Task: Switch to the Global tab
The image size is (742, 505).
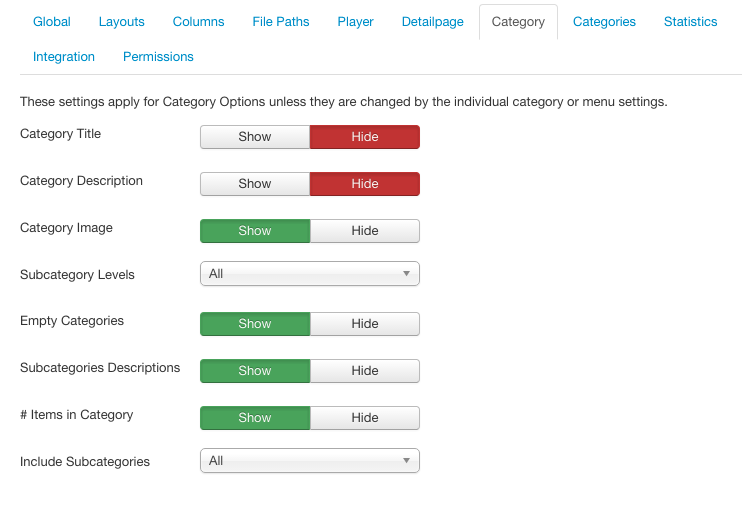Action: [x=52, y=22]
